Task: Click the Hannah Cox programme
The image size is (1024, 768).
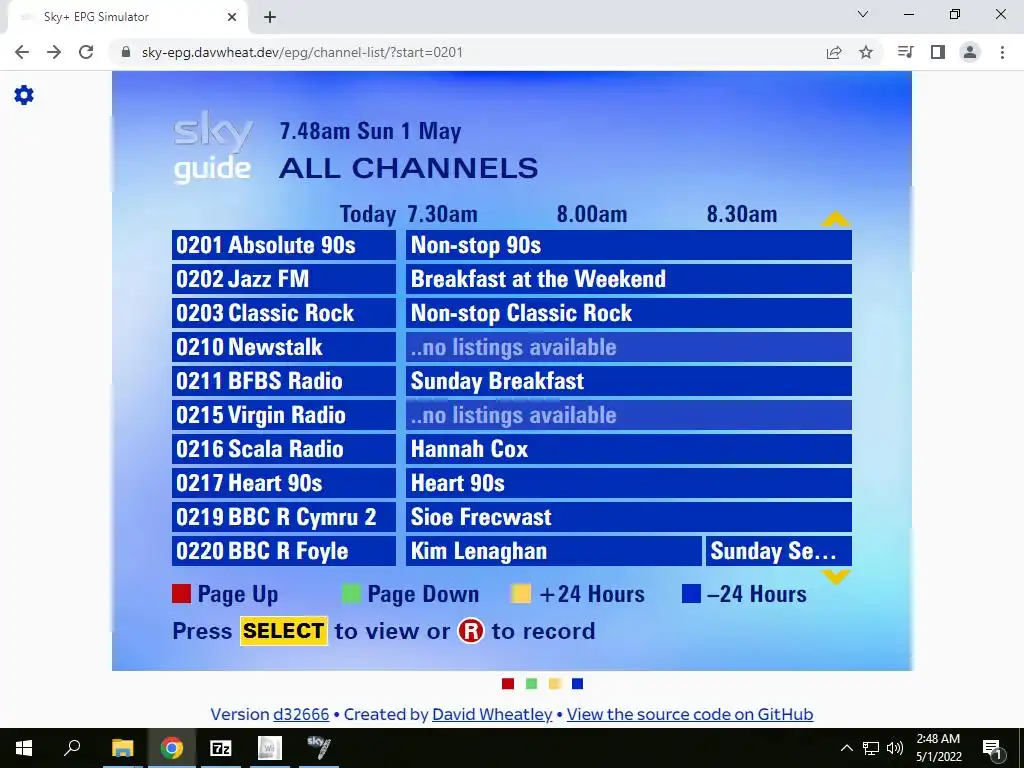Action: [x=629, y=449]
